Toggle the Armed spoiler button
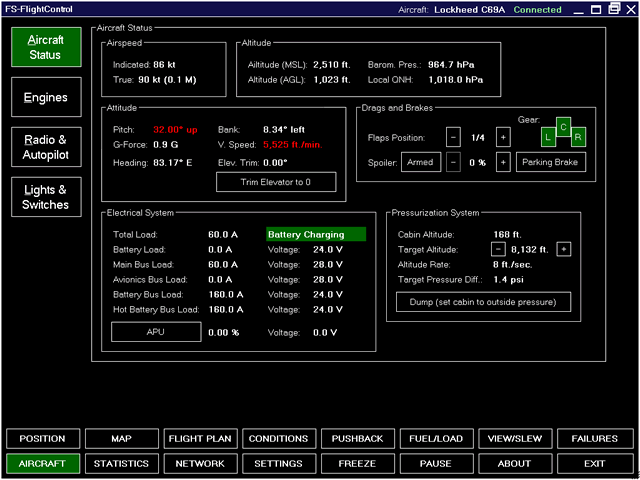The image size is (640, 480). [421, 163]
